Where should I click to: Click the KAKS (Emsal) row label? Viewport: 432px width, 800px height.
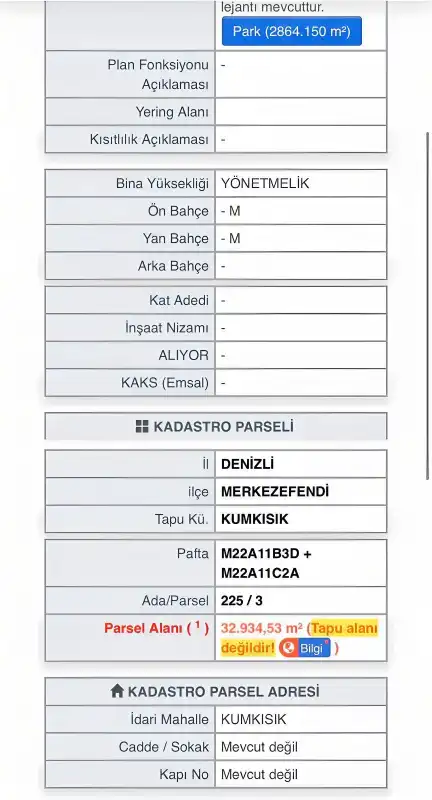pos(165,383)
